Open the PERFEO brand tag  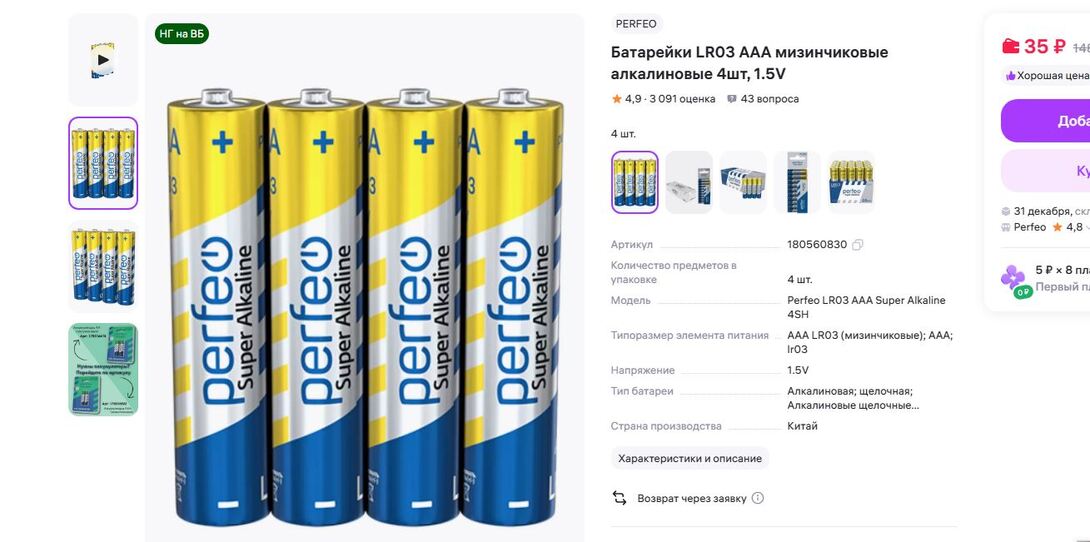point(636,24)
